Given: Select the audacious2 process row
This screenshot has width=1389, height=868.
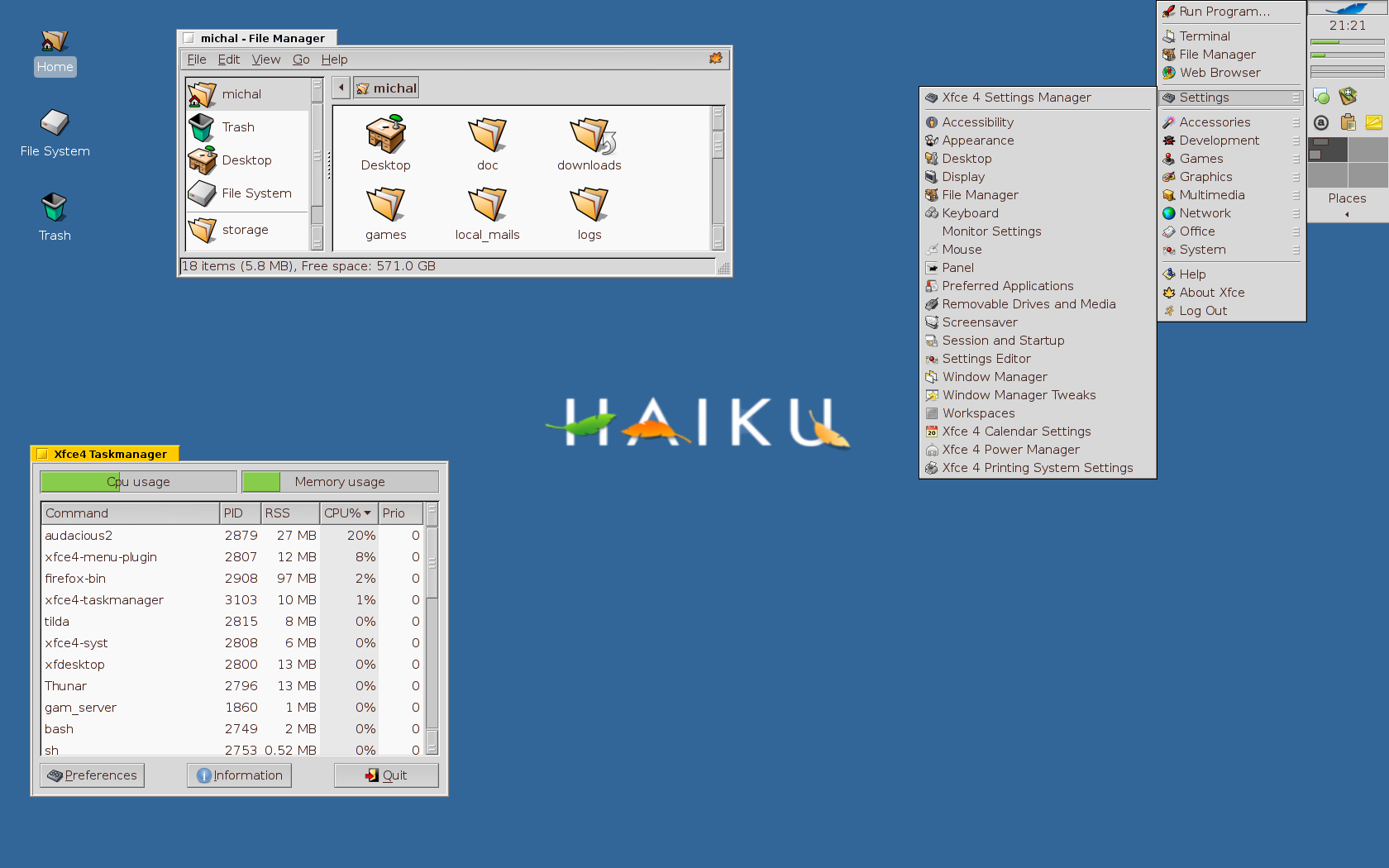Looking at the screenshot, I should pos(232,536).
